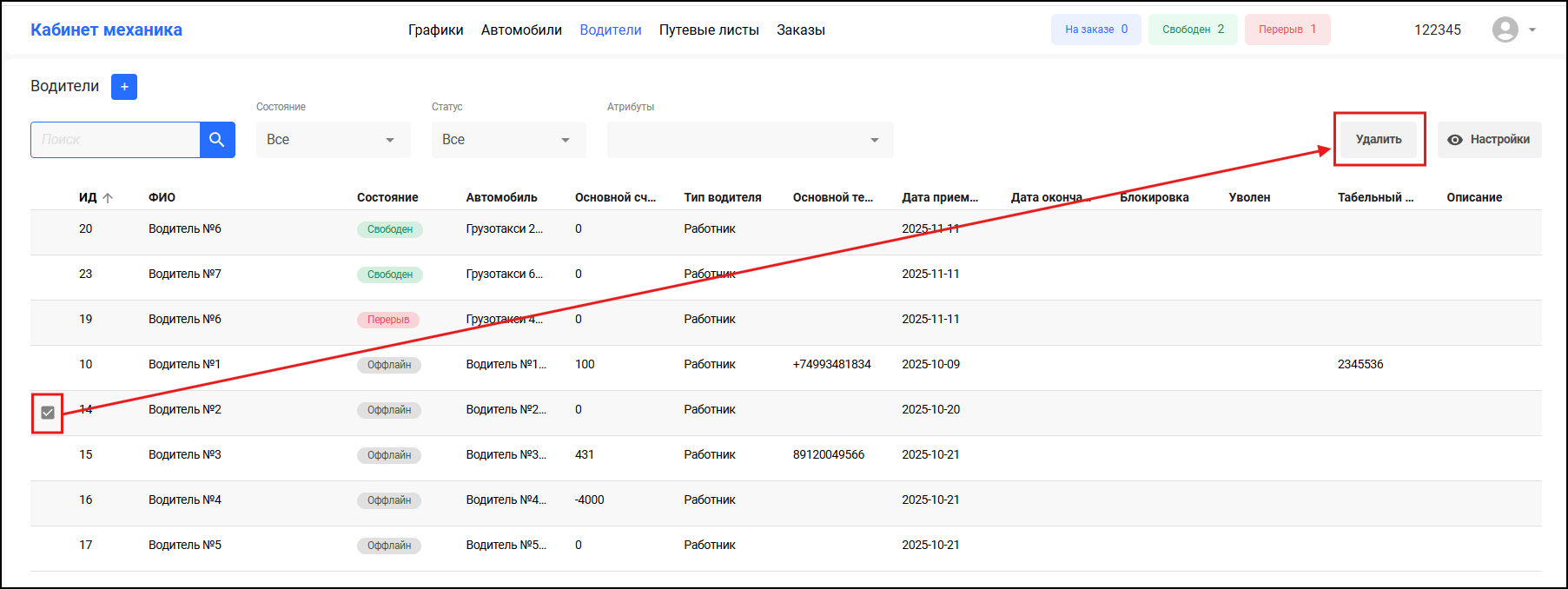Screen dimensions: 1568x589
Task: Open the Атрибуты filter dropdown
Action: (x=750, y=140)
